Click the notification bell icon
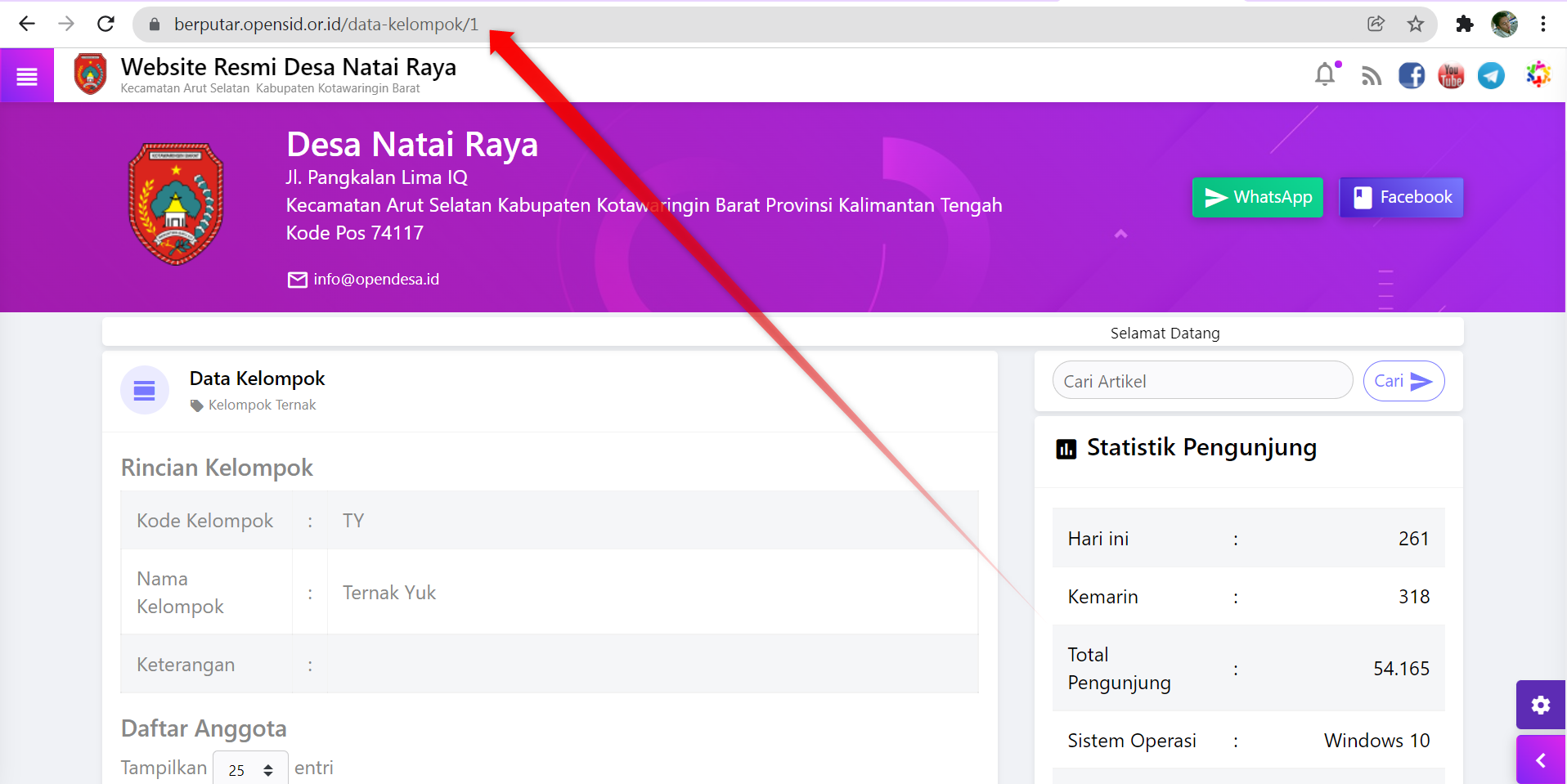Viewport: 1567px width, 784px height. tap(1326, 75)
